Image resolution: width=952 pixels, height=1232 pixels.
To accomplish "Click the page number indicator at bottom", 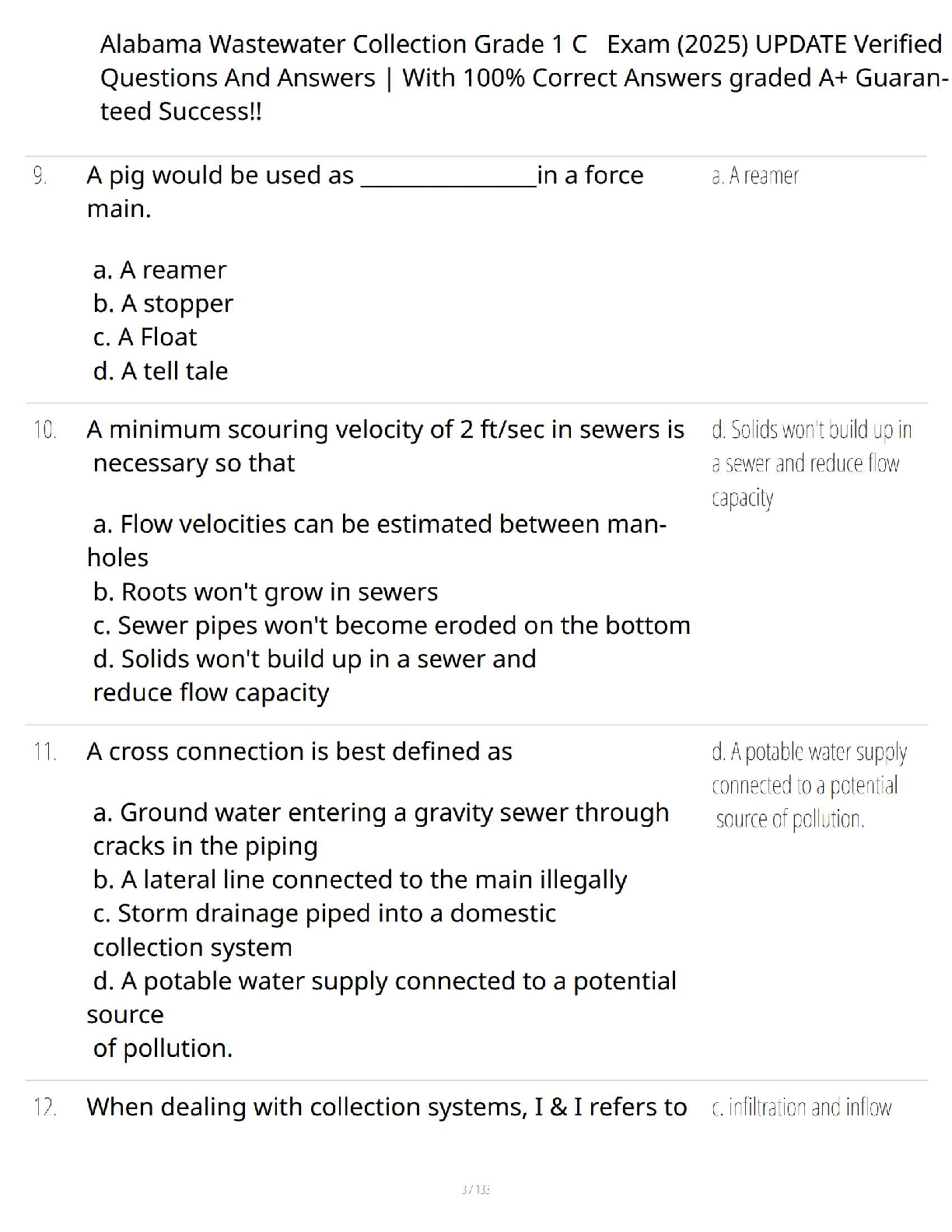I will 475,1189.
